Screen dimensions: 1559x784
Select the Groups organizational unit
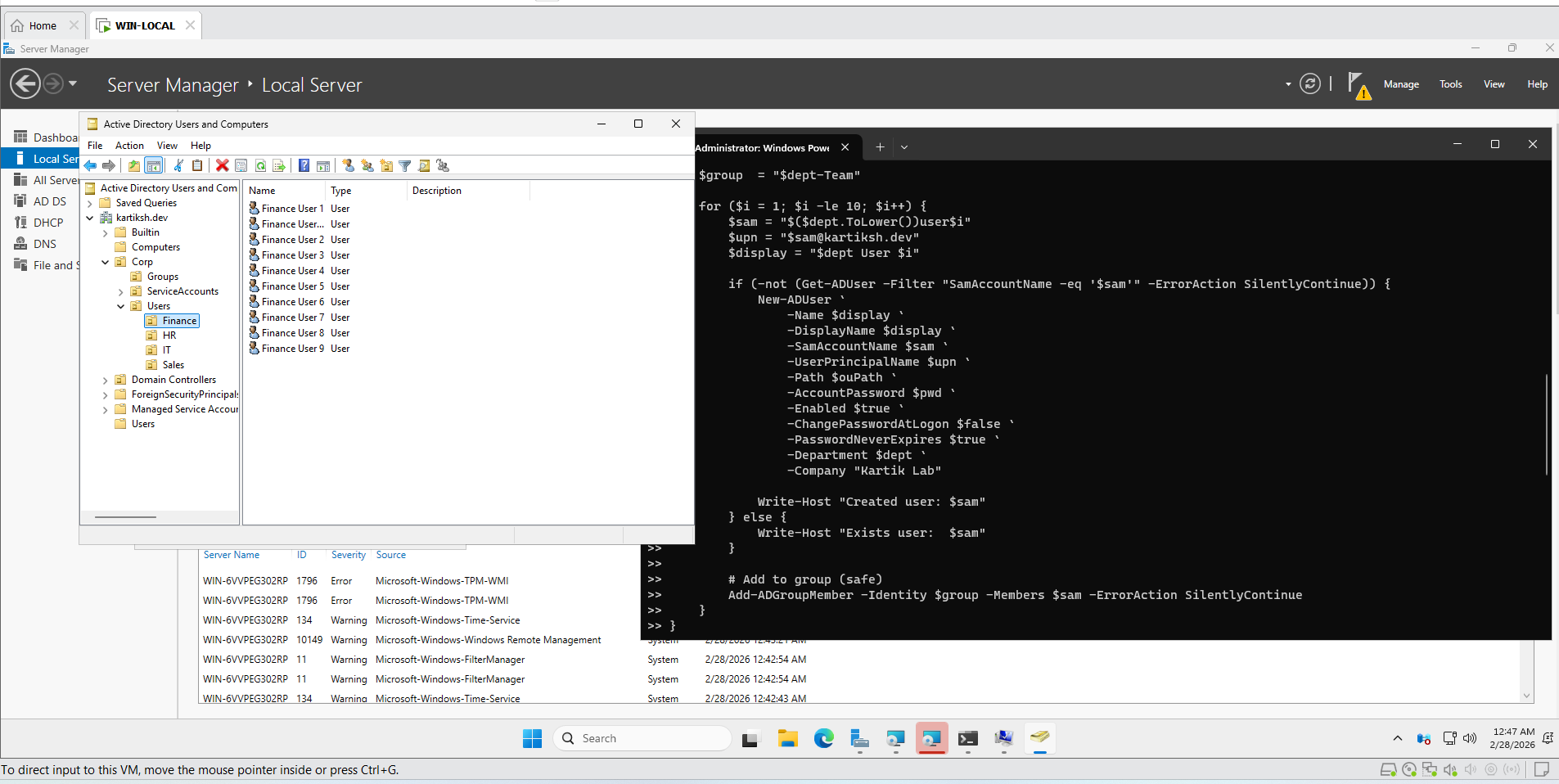162,277
